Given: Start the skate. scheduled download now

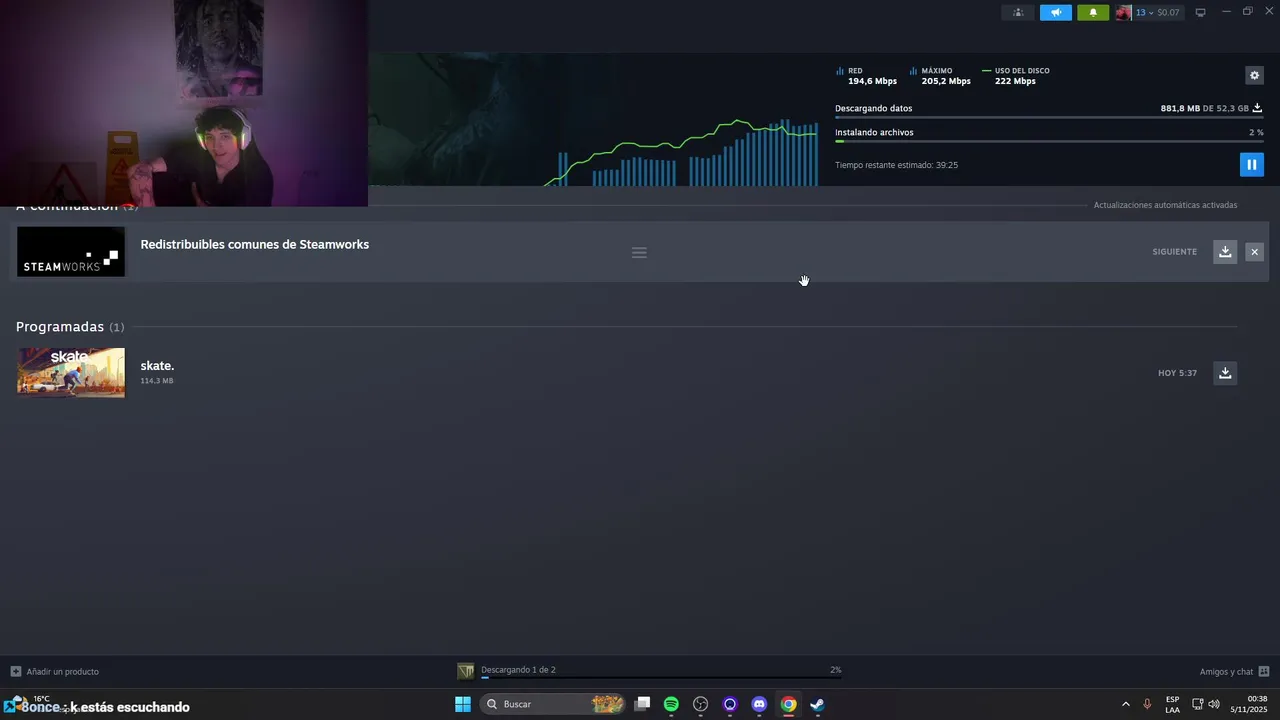Looking at the screenshot, I should (1225, 373).
